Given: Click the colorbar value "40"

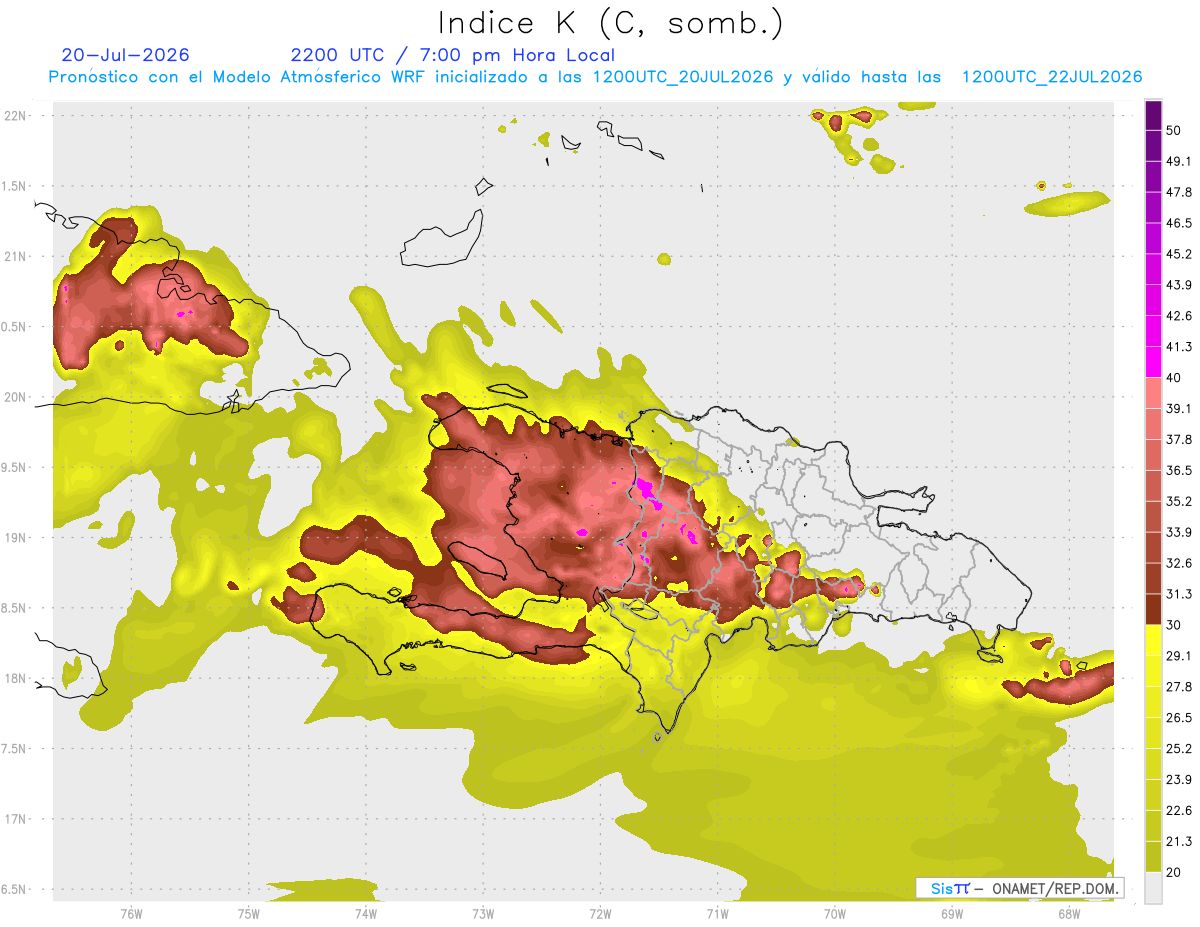Looking at the screenshot, I should [1175, 378].
